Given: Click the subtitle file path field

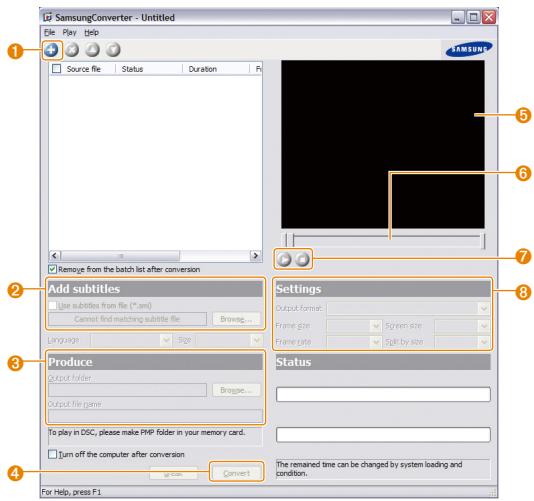Looking at the screenshot, I should pos(127,319).
